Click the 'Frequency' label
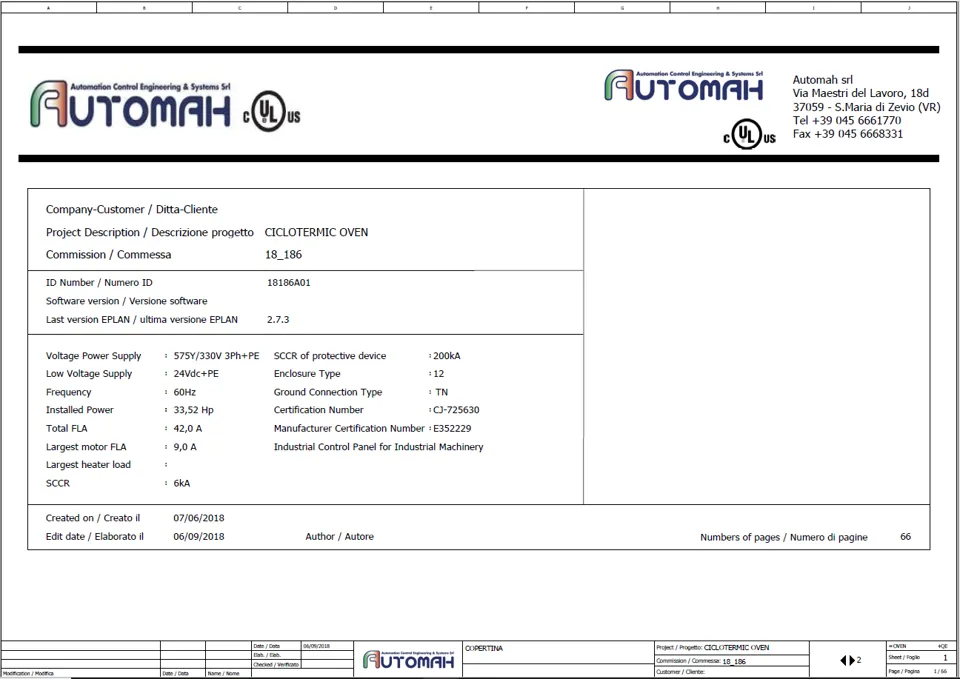The width and height of the screenshot is (960, 679). (x=68, y=392)
